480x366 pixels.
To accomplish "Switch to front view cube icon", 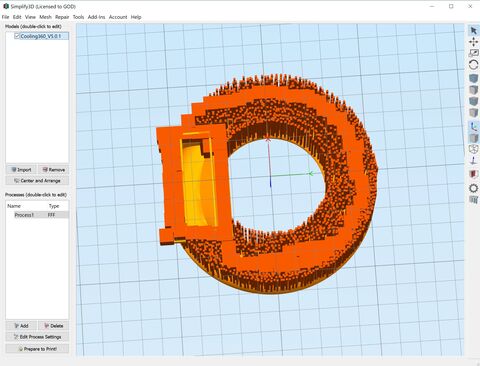I will pos(473,101).
